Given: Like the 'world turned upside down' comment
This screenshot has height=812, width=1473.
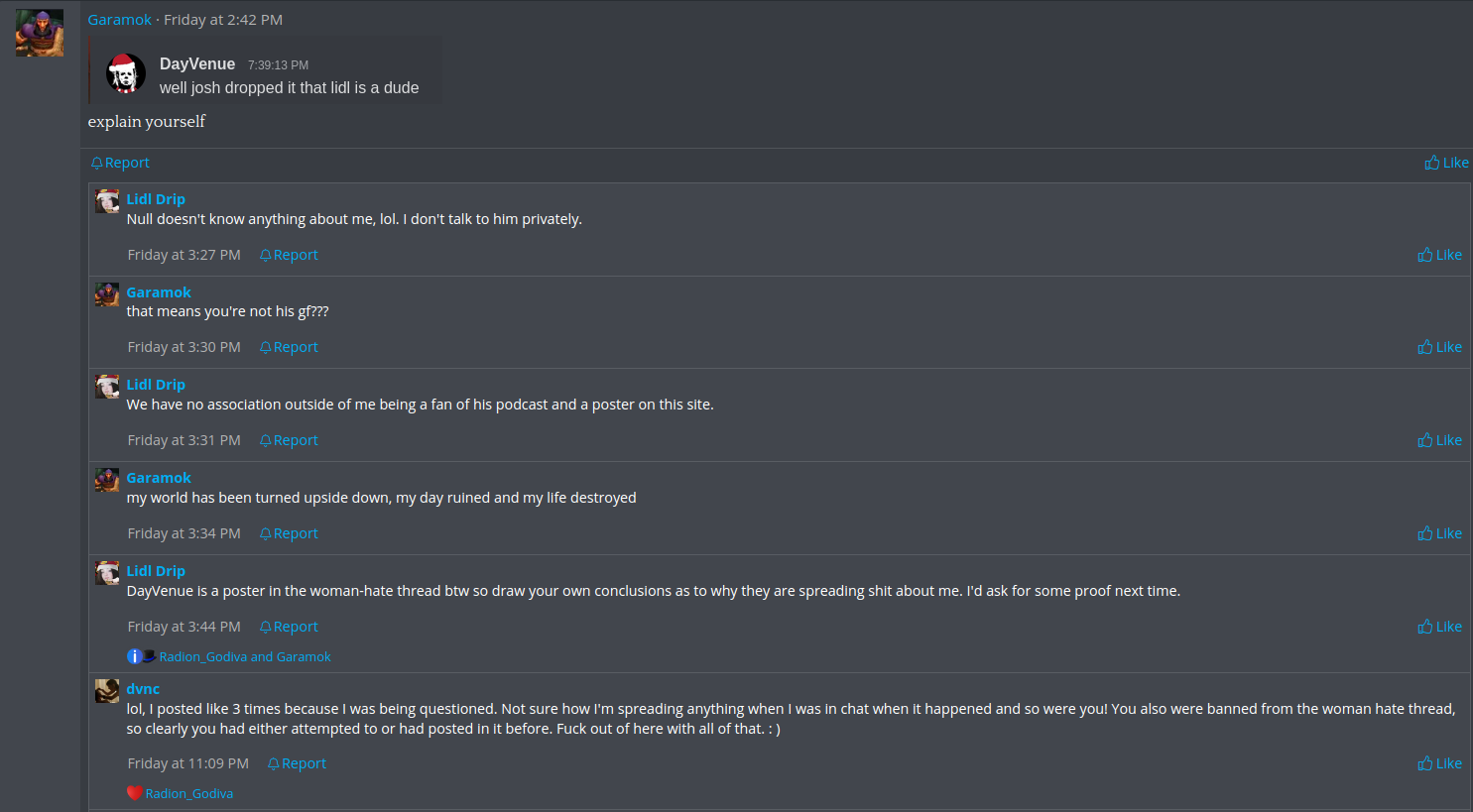Looking at the screenshot, I should pos(1439,533).
